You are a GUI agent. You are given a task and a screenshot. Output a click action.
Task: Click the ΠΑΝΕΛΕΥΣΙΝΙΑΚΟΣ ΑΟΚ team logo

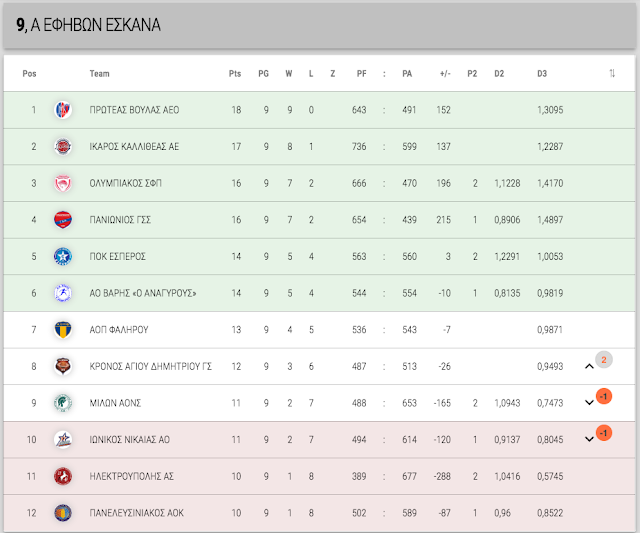(63, 513)
